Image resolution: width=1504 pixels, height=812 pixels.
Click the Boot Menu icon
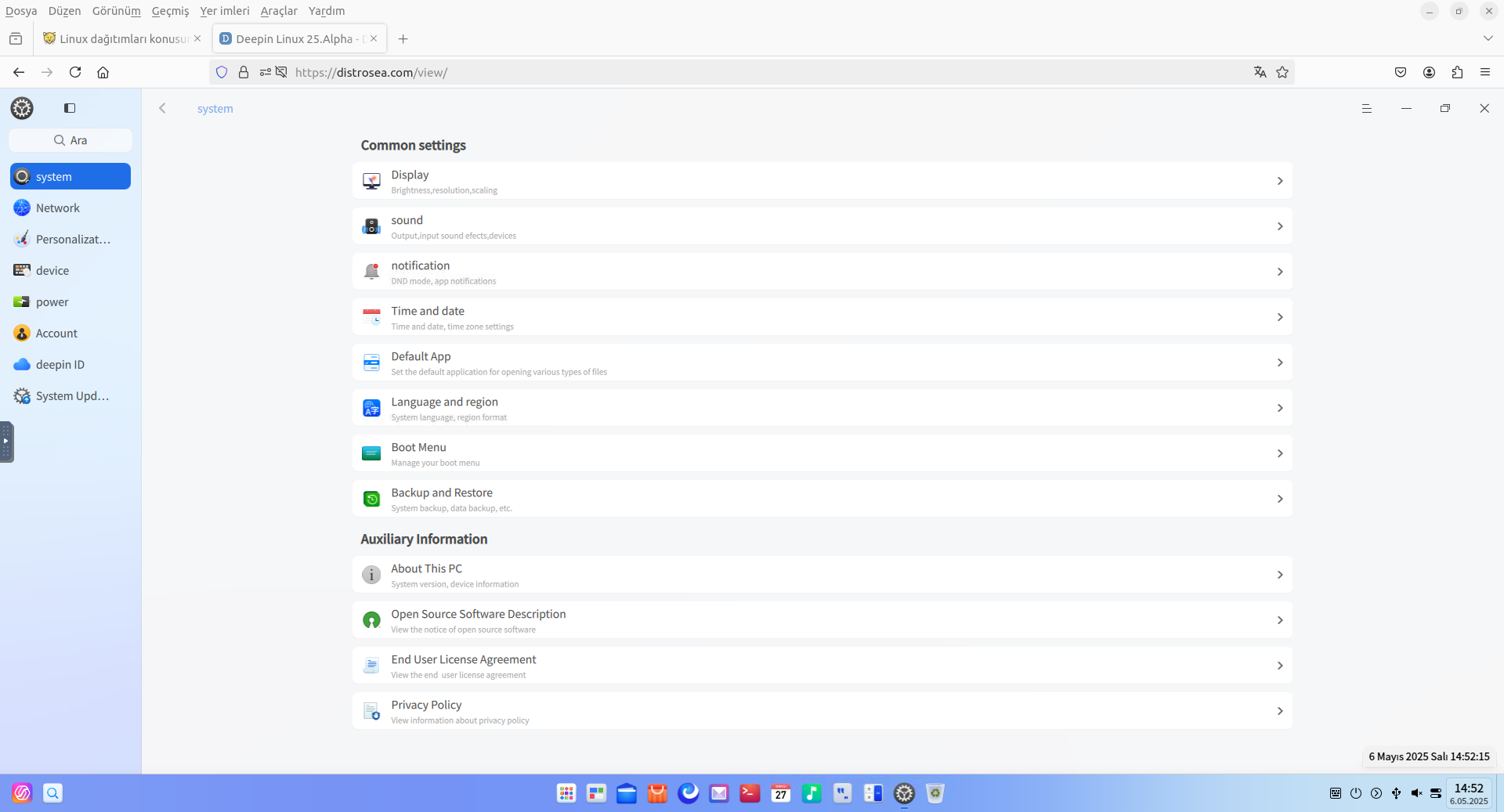click(x=371, y=453)
